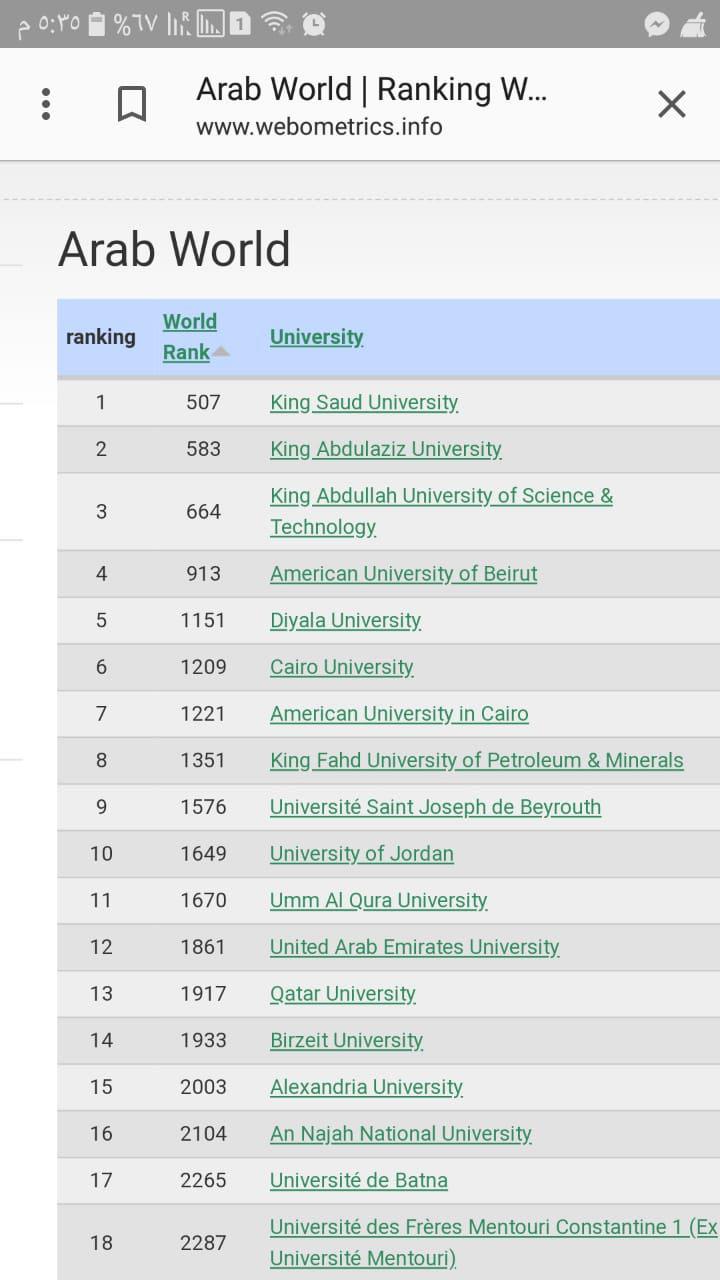
Task: Select world rank value 2104
Action: coord(203,1134)
